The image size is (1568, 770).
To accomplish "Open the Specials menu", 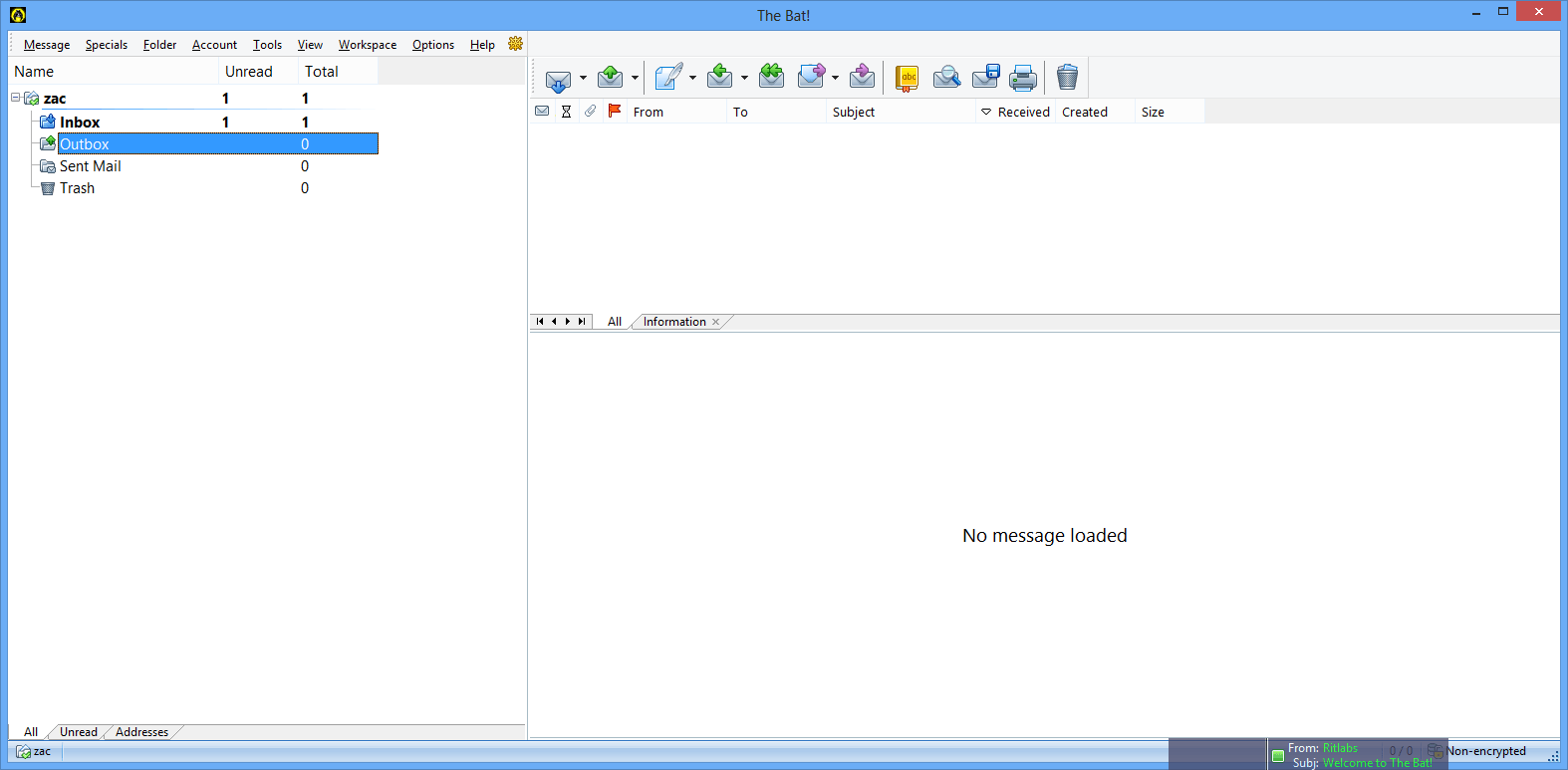I will (107, 45).
